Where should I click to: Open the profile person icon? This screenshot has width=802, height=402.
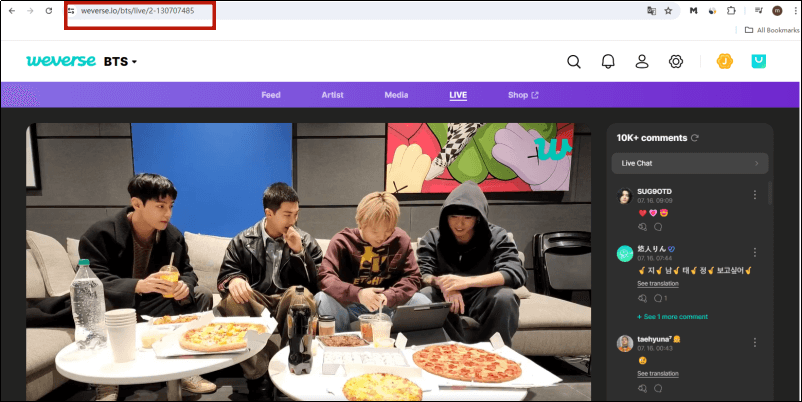642,62
